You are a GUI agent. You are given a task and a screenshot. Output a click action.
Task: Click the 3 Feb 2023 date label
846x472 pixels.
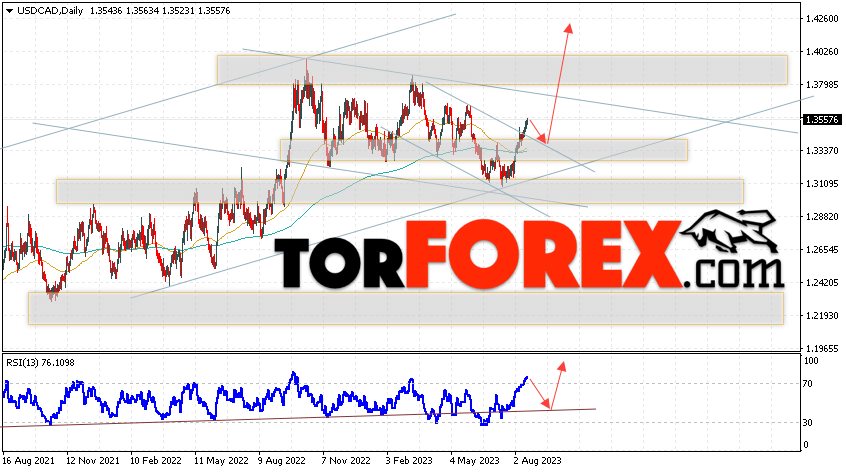(x=409, y=461)
